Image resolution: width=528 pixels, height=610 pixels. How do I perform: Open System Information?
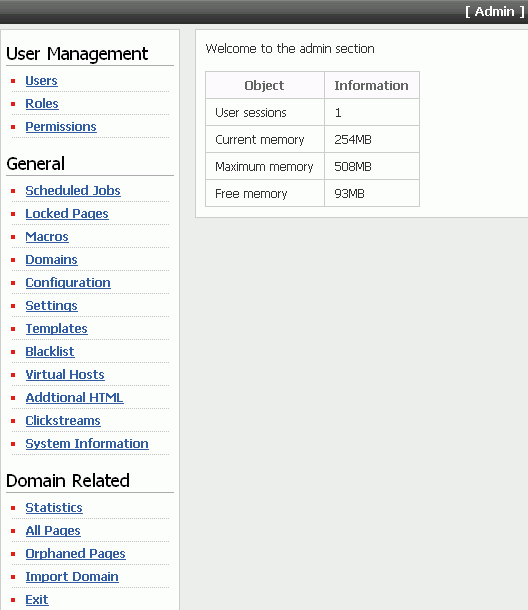pyautogui.click(x=87, y=443)
